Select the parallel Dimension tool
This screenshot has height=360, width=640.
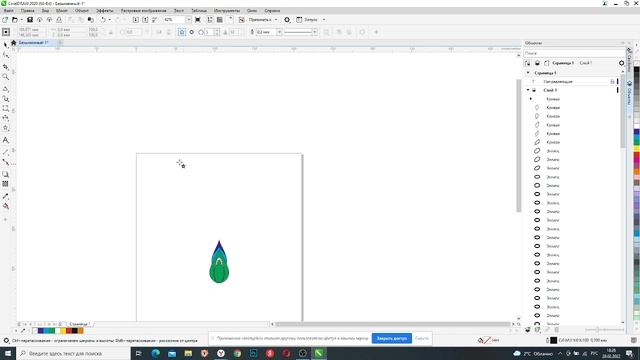tap(6, 152)
